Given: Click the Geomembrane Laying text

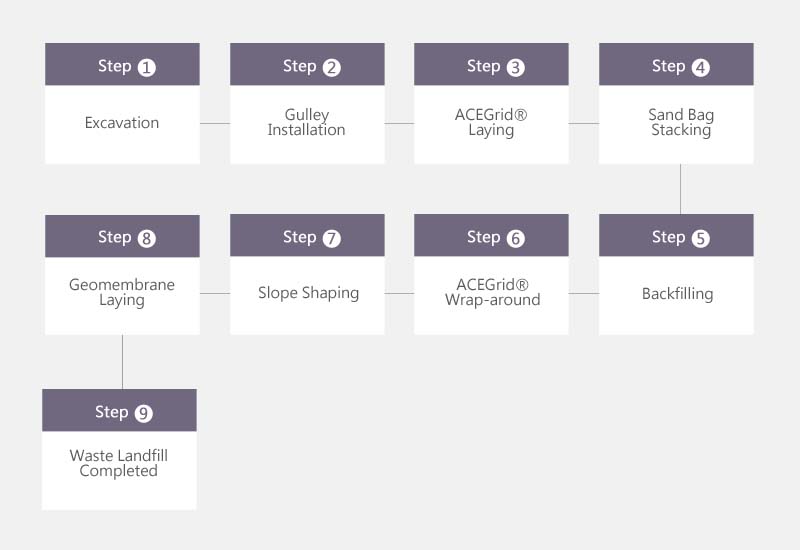Looking at the screenshot, I should tap(122, 292).
